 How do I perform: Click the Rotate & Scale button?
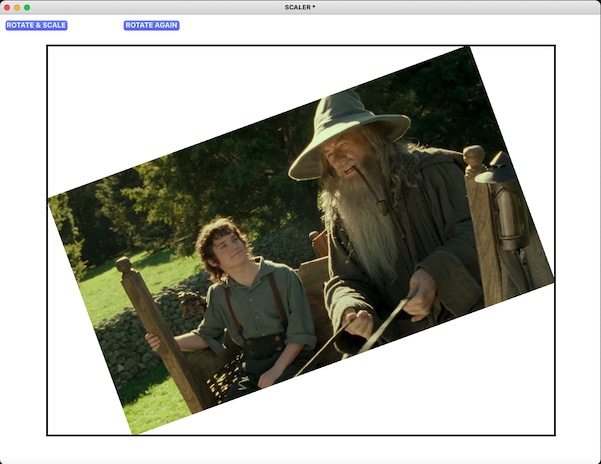pos(36,25)
